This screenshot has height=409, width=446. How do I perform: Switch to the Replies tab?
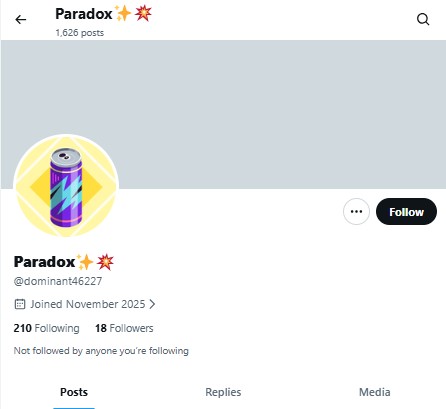(x=223, y=392)
